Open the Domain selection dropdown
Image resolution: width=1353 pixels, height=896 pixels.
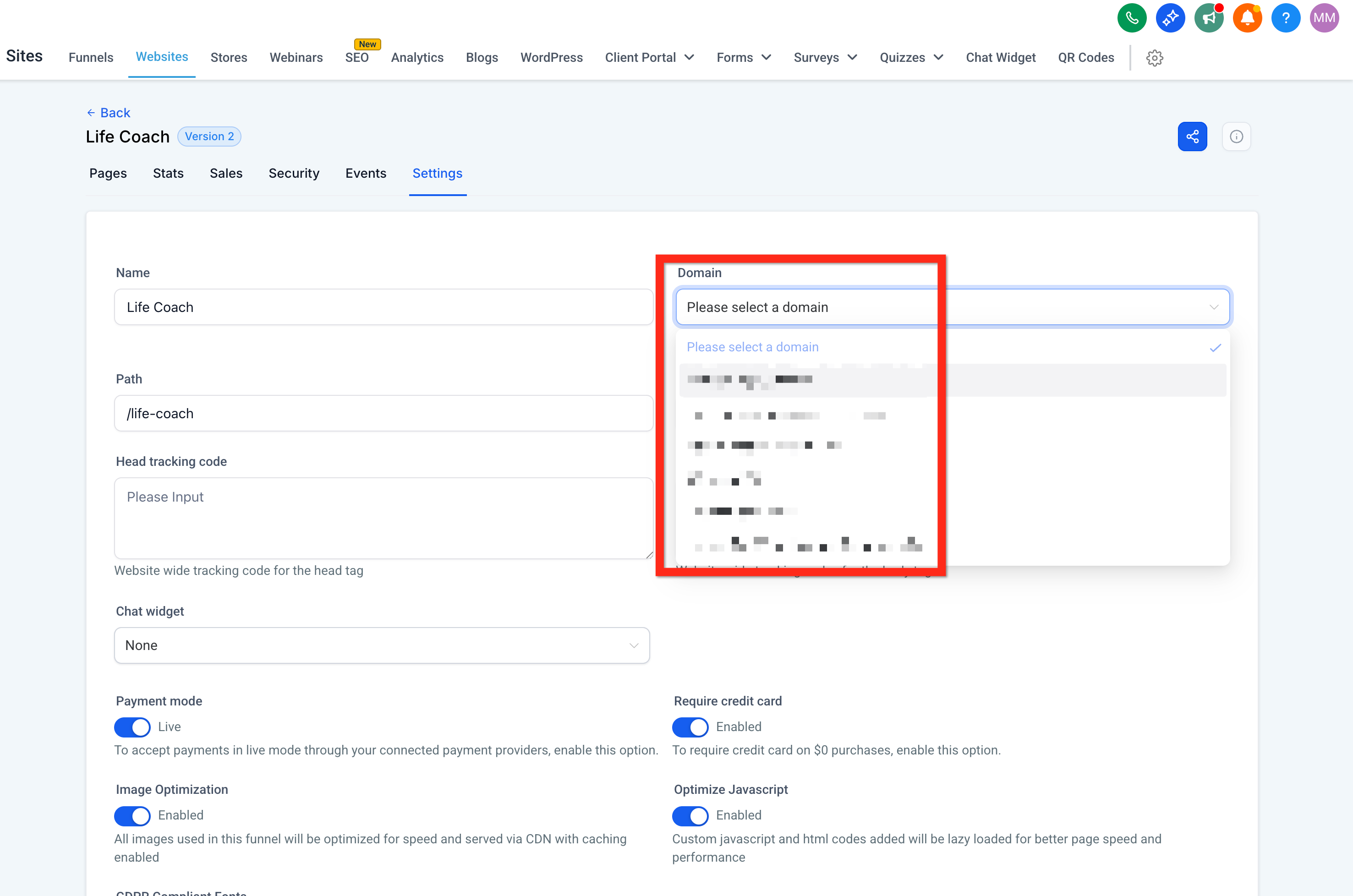click(x=953, y=307)
